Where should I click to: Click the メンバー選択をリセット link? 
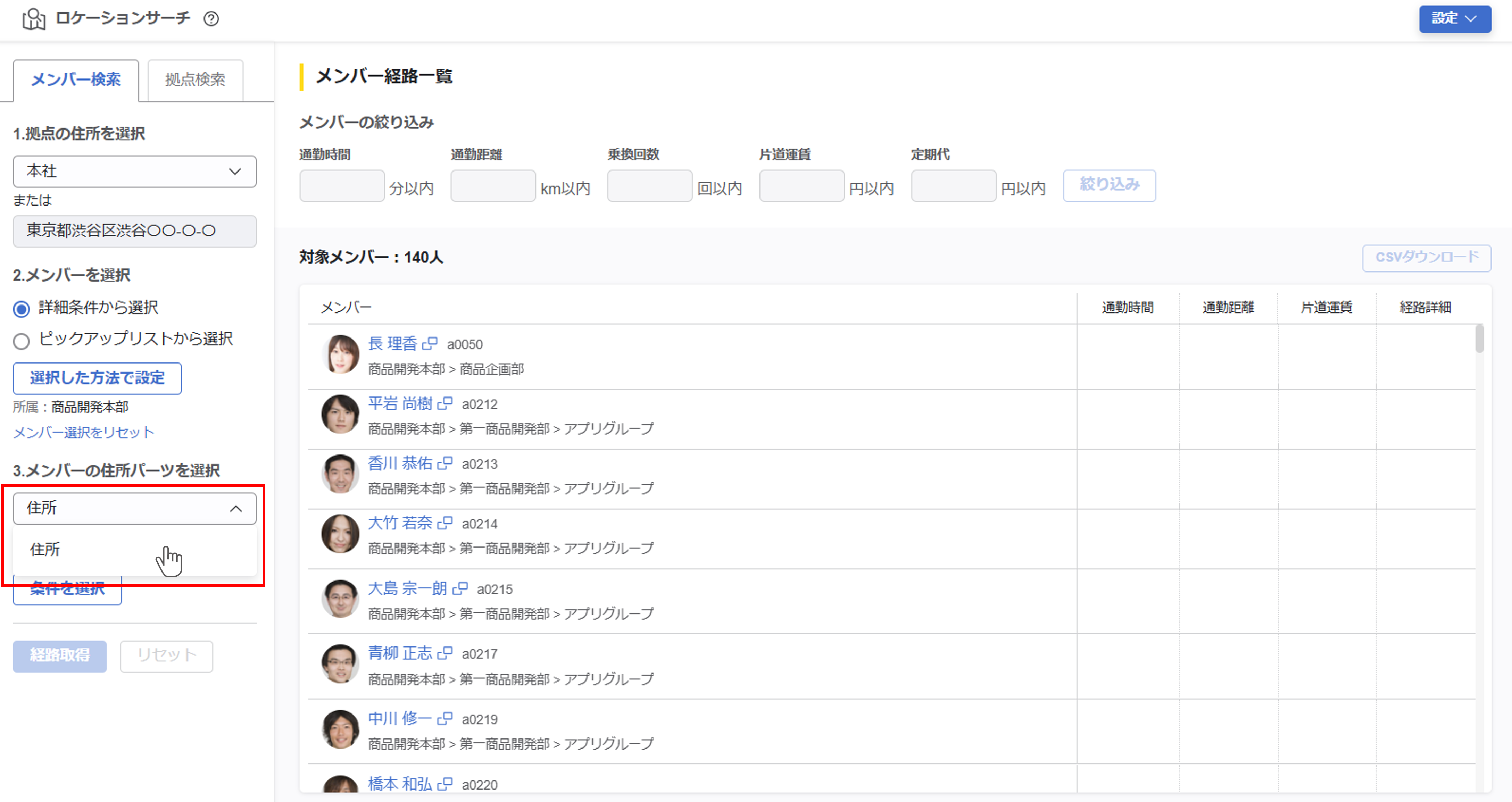point(83,432)
